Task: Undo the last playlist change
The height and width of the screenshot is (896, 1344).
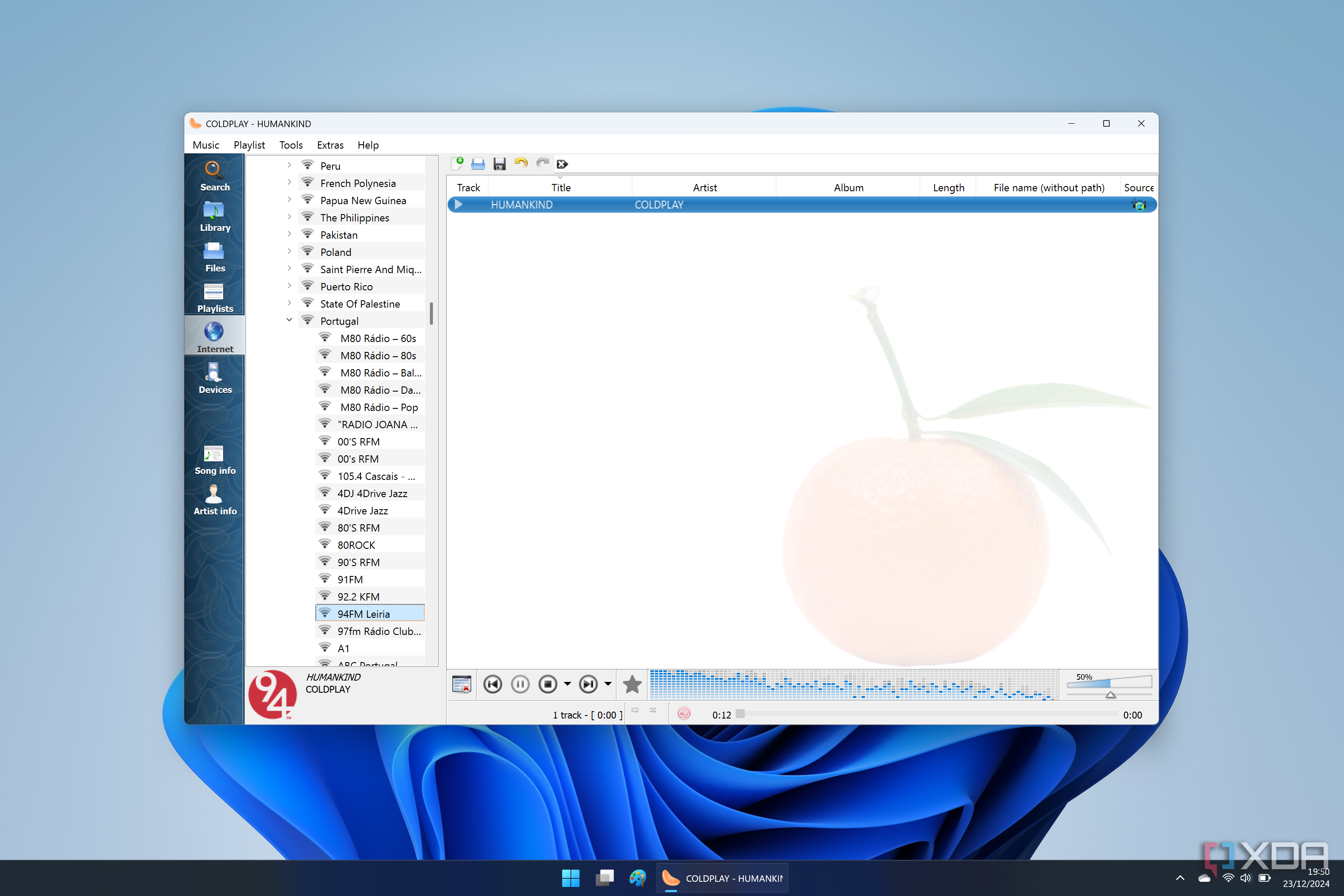Action: pos(520,164)
